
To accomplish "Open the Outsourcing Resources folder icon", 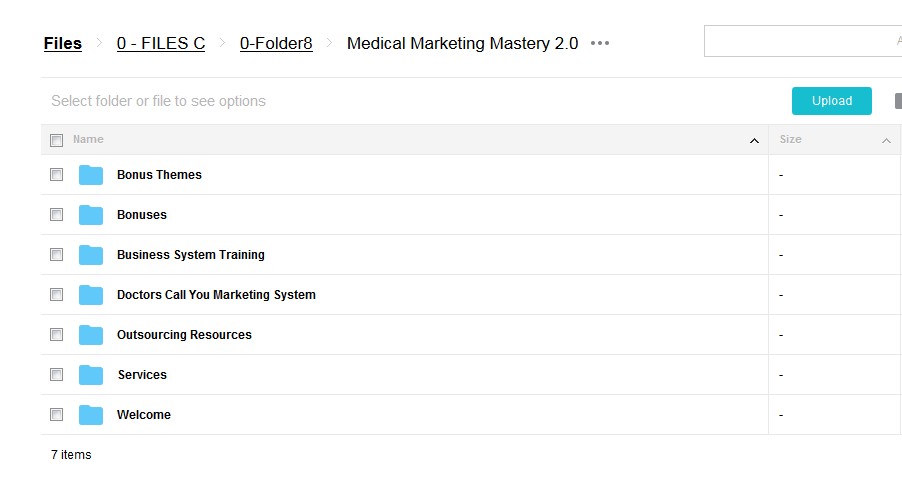I will coord(91,335).
